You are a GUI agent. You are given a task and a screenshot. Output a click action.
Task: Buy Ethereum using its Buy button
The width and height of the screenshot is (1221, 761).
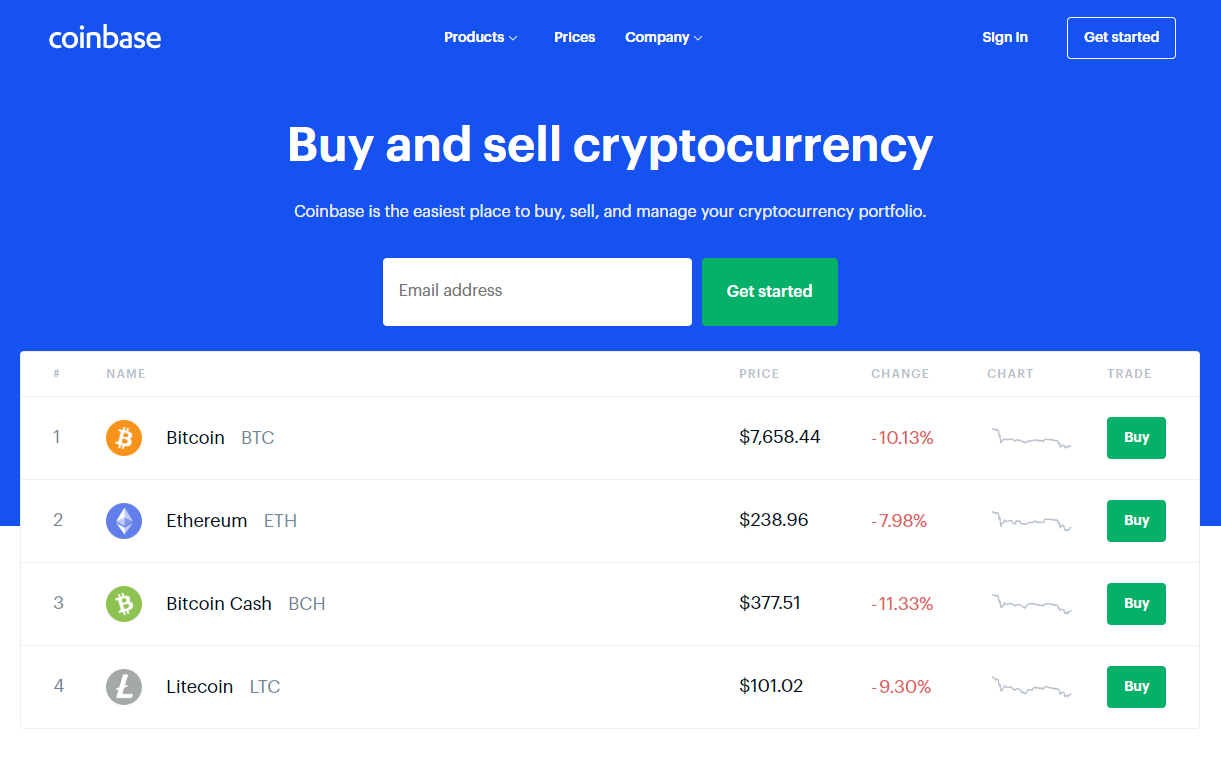(x=1136, y=520)
